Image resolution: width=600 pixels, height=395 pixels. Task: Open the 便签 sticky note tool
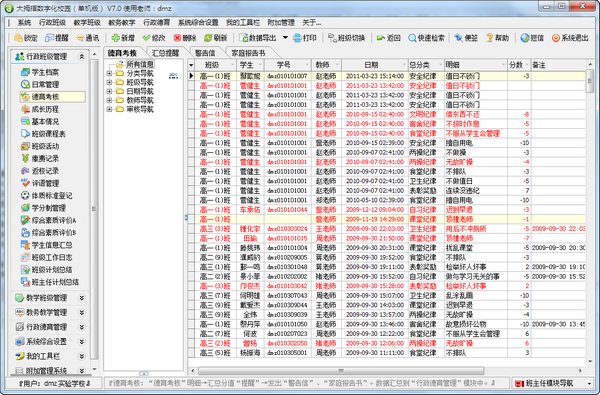click(466, 38)
